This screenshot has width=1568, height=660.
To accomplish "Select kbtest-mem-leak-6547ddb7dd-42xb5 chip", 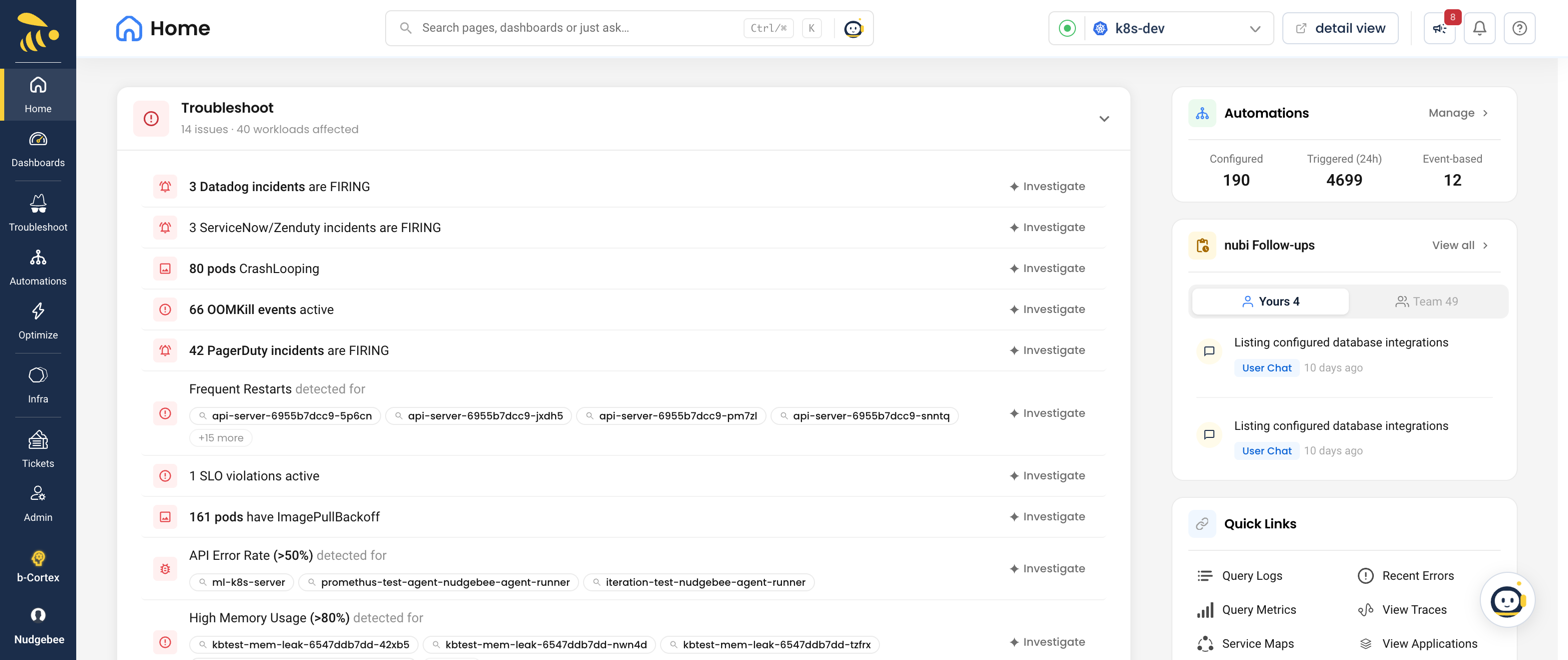I will [304, 645].
